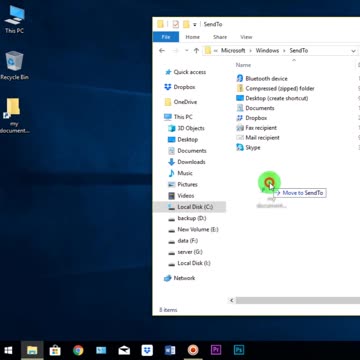The width and height of the screenshot is (360, 360).
Task: Click the Bluetooth device icon
Action: [240, 78]
